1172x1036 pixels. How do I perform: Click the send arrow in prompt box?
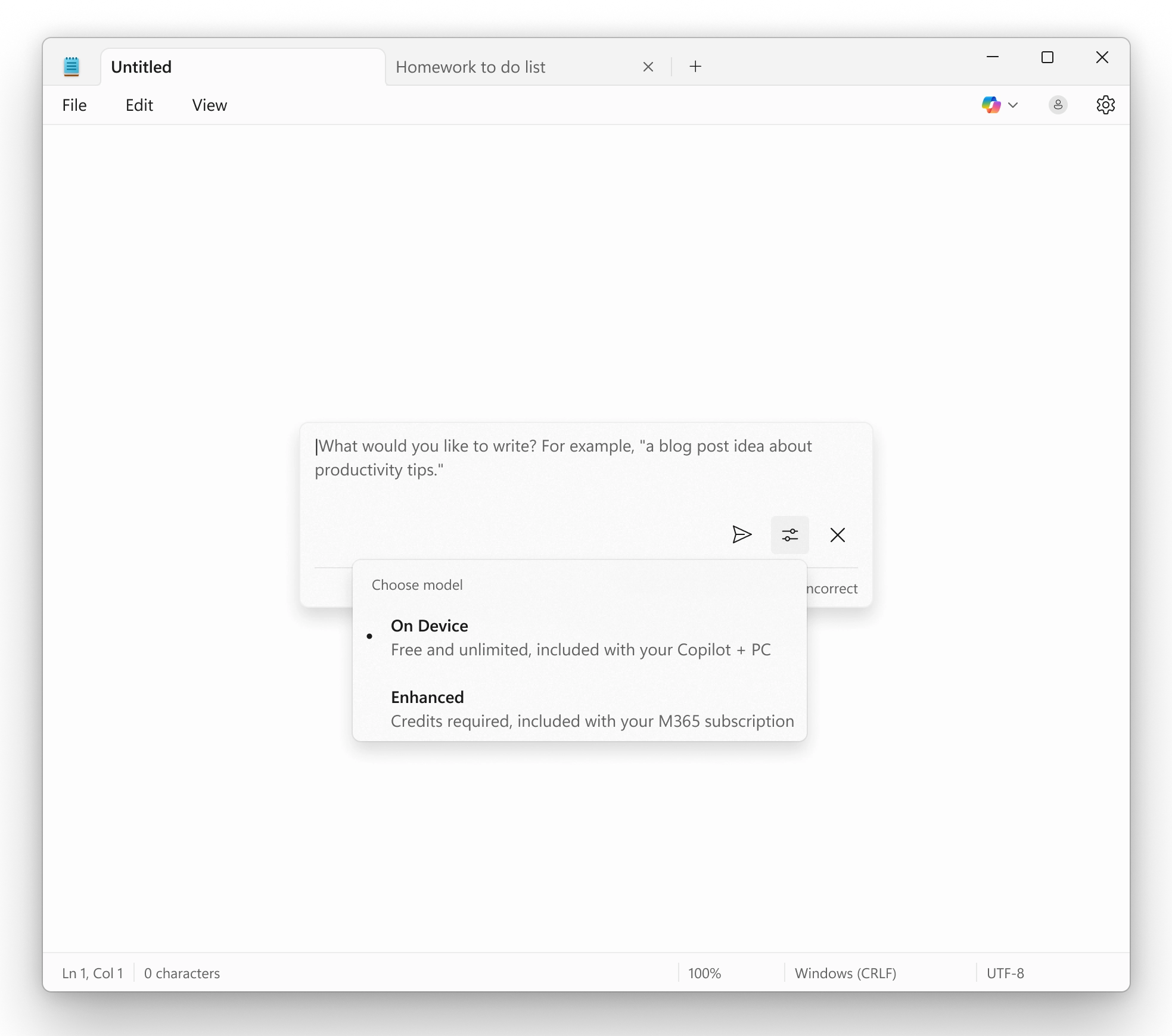pos(742,534)
